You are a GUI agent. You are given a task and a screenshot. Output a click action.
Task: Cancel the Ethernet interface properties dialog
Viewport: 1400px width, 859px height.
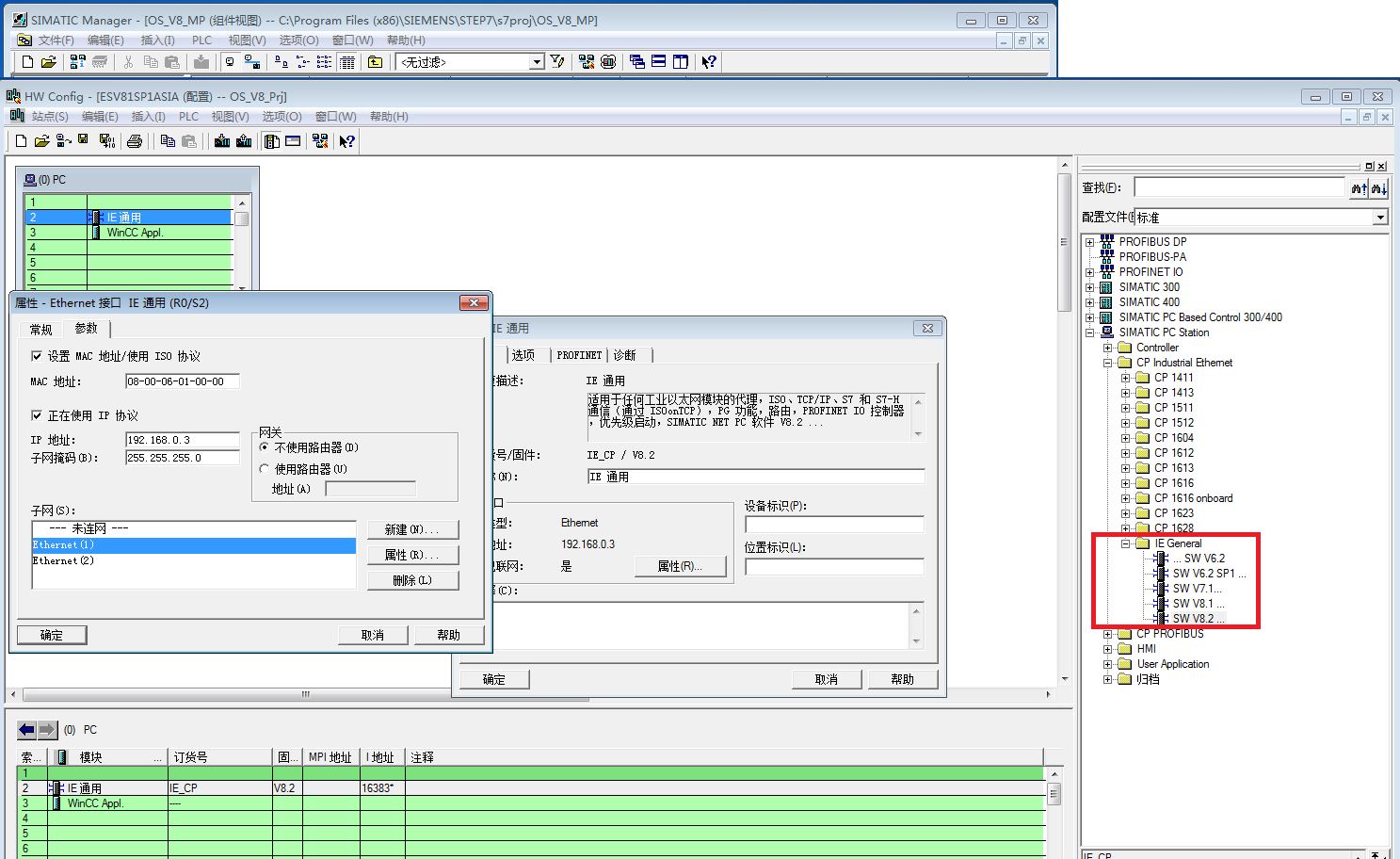373,635
